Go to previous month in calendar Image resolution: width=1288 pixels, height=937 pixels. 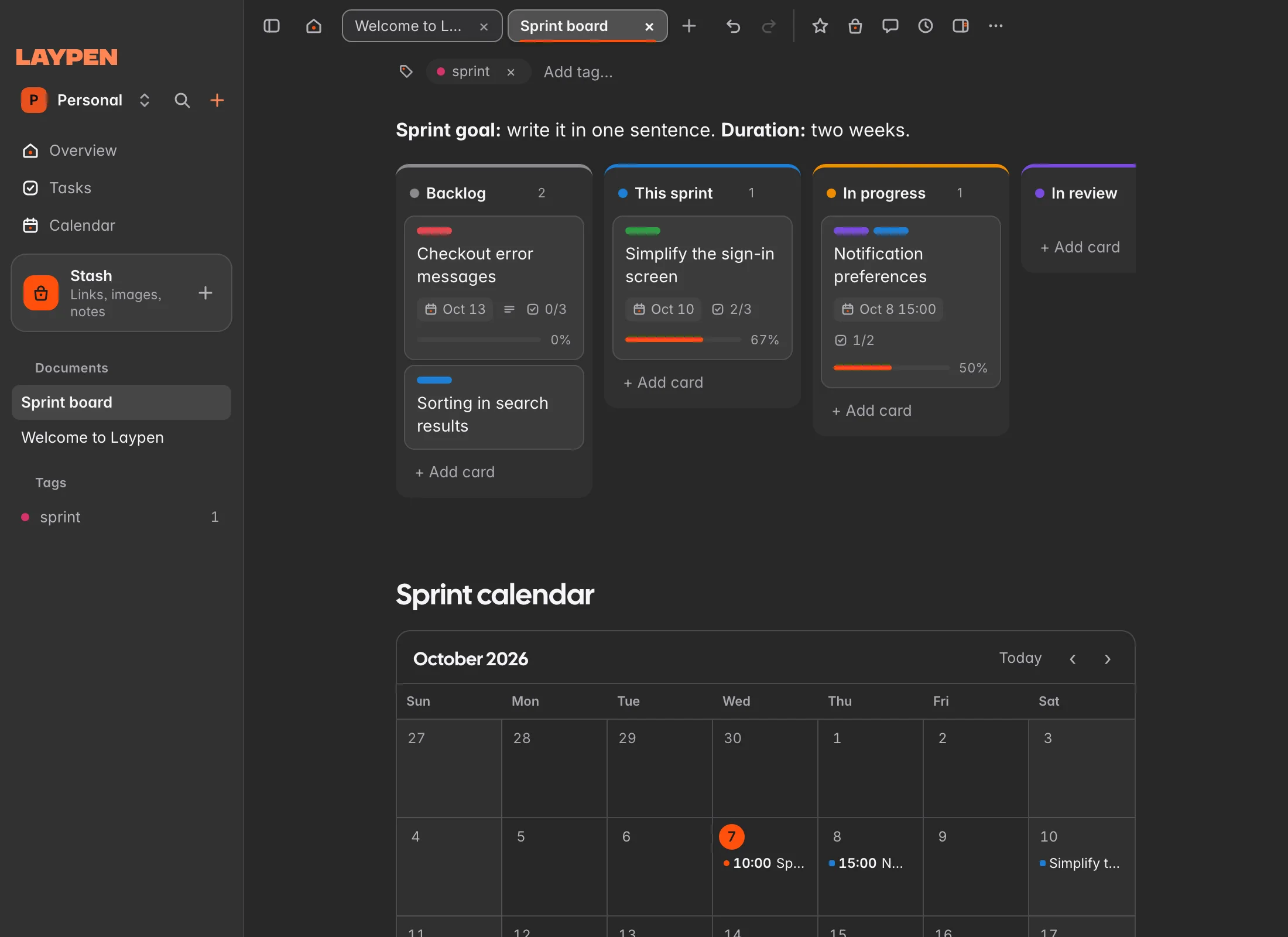(x=1073, y=659)
